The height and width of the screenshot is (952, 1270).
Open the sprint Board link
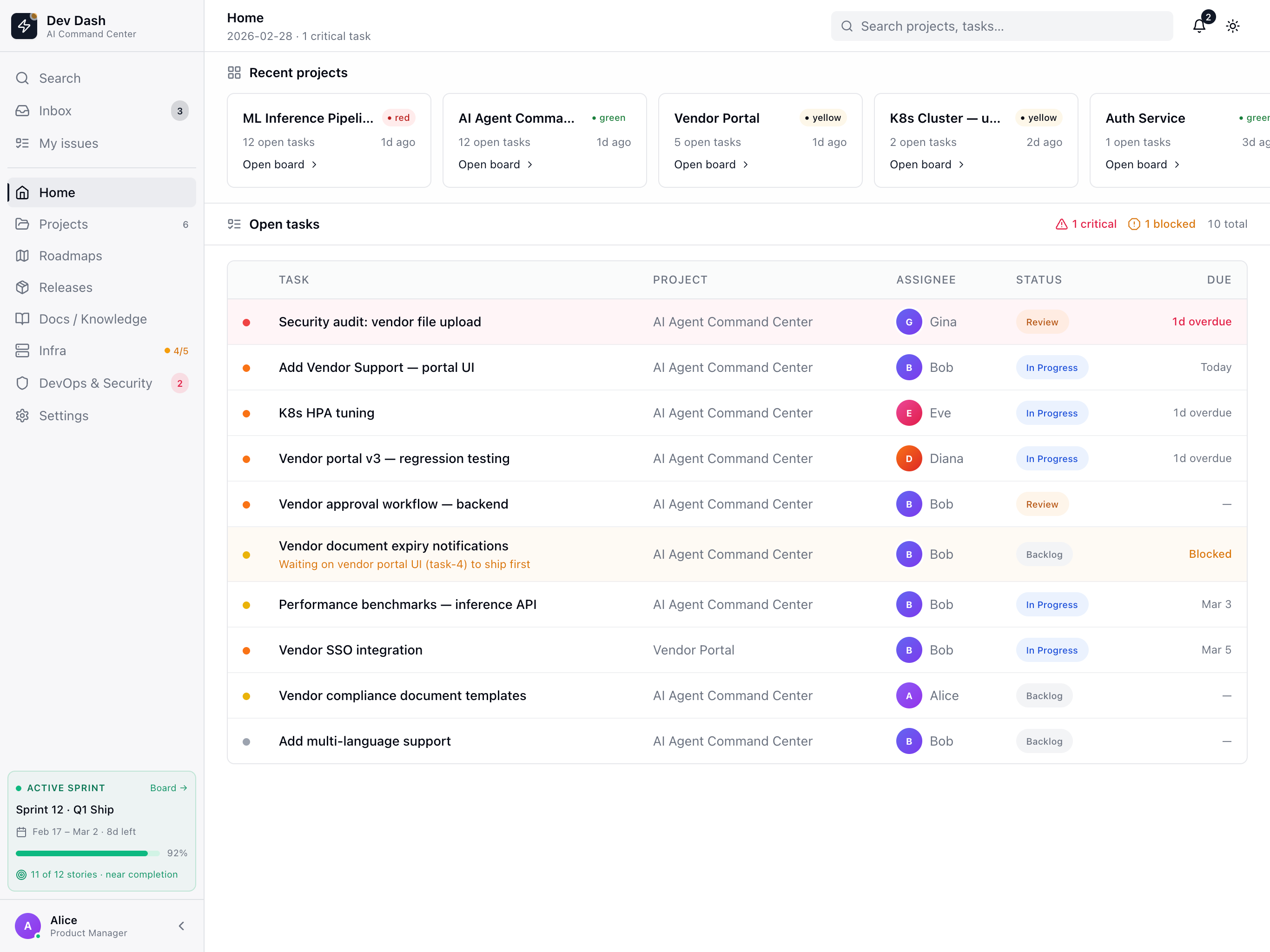click(168, 788)
